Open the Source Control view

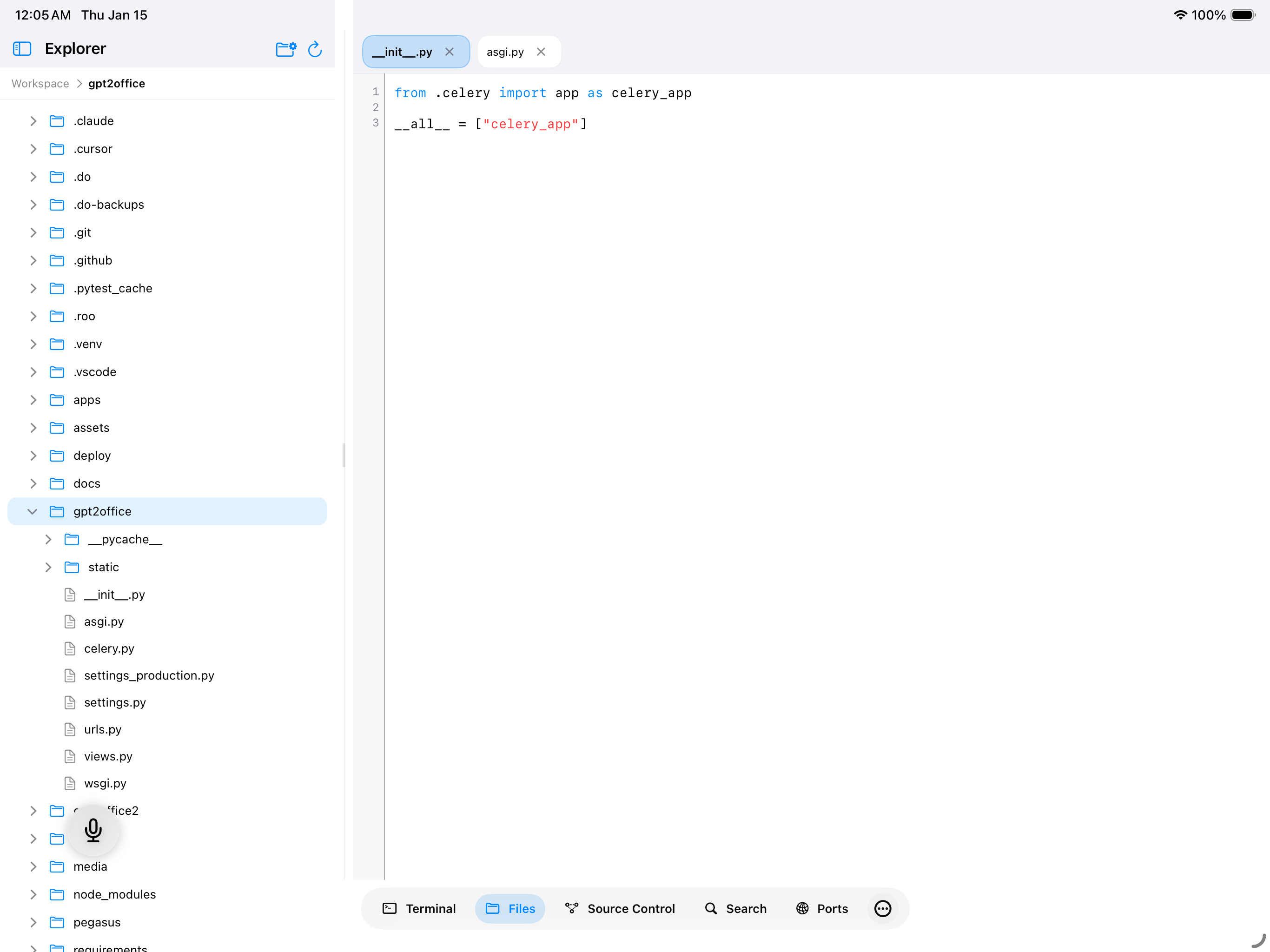coord(620,908)
